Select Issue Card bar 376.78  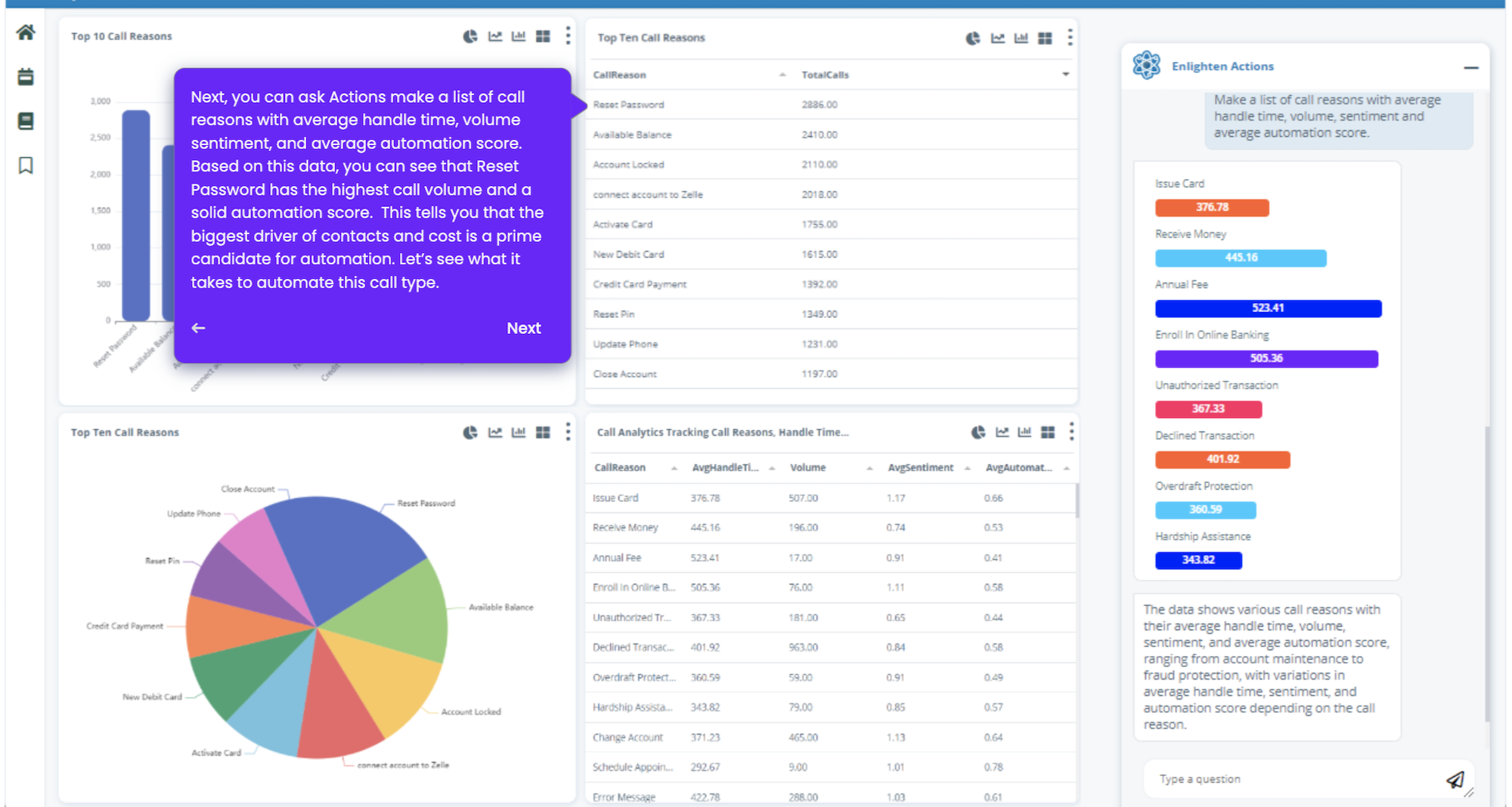[1212, 207]
